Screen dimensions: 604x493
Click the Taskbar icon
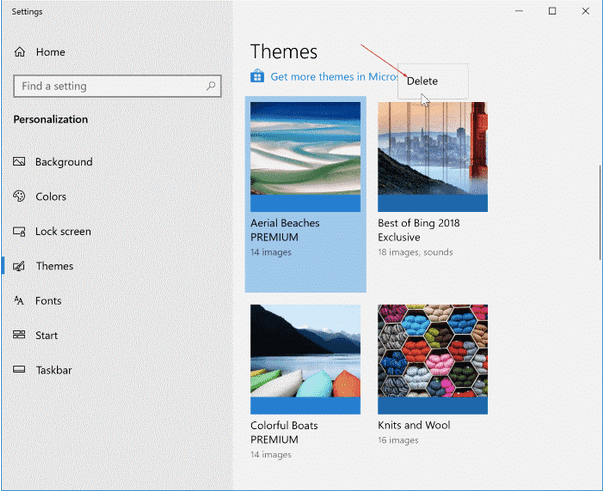coord(19,370)
